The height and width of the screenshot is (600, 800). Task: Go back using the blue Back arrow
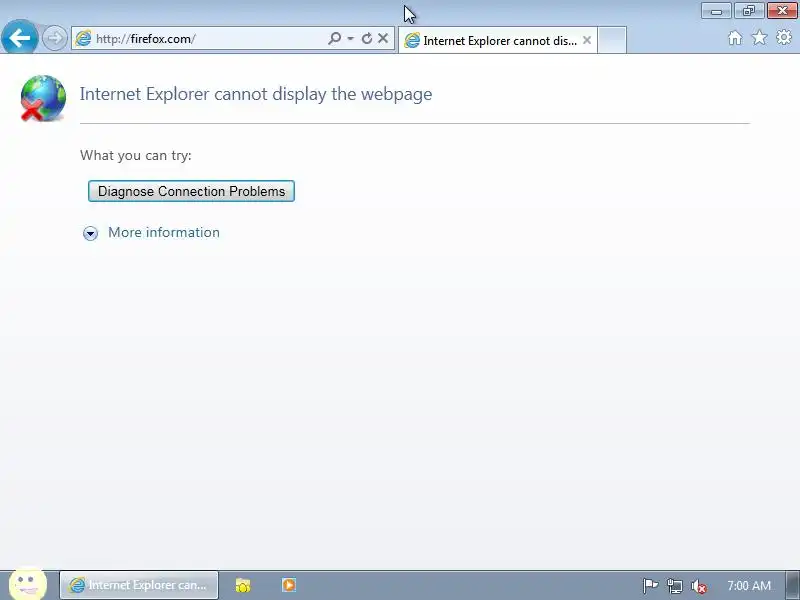(x=19, y=37)
